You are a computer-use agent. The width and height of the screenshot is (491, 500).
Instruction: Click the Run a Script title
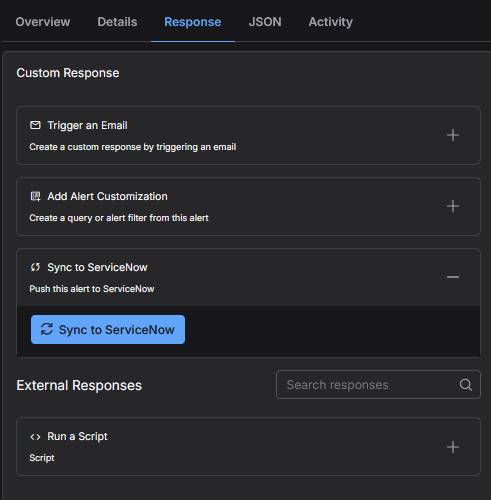[77, 436]
